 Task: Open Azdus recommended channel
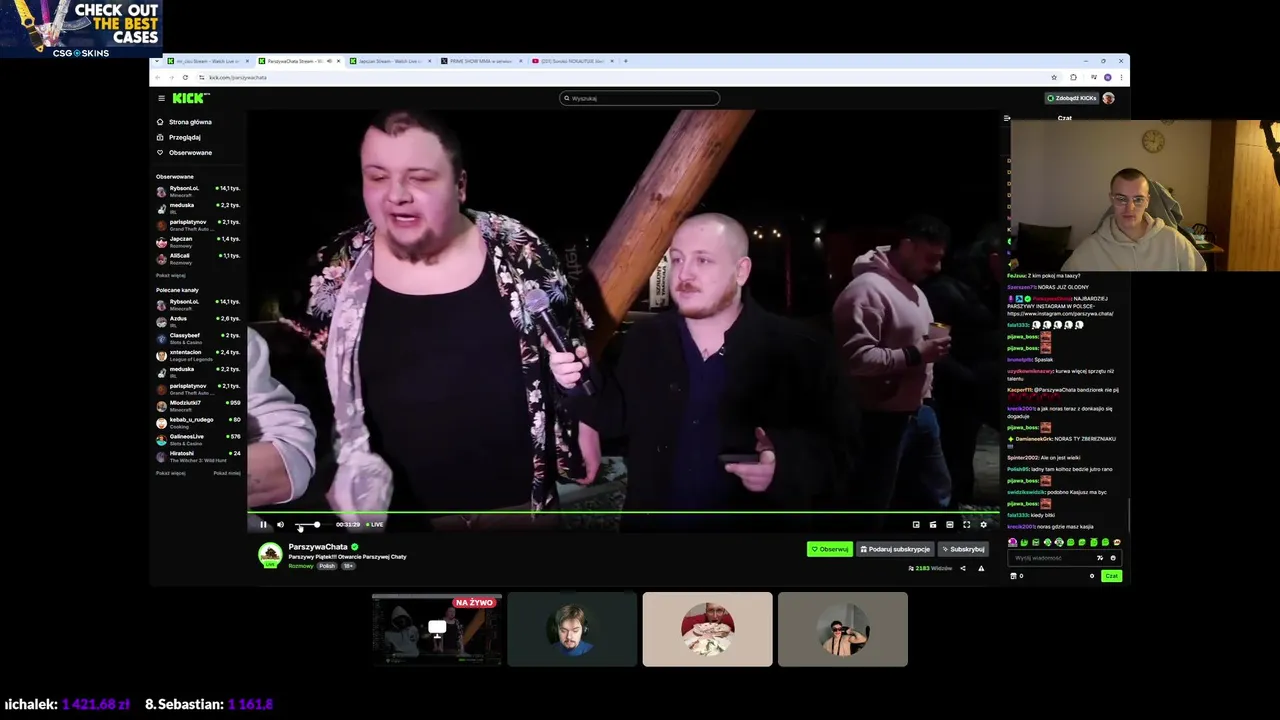coord(198,320)
